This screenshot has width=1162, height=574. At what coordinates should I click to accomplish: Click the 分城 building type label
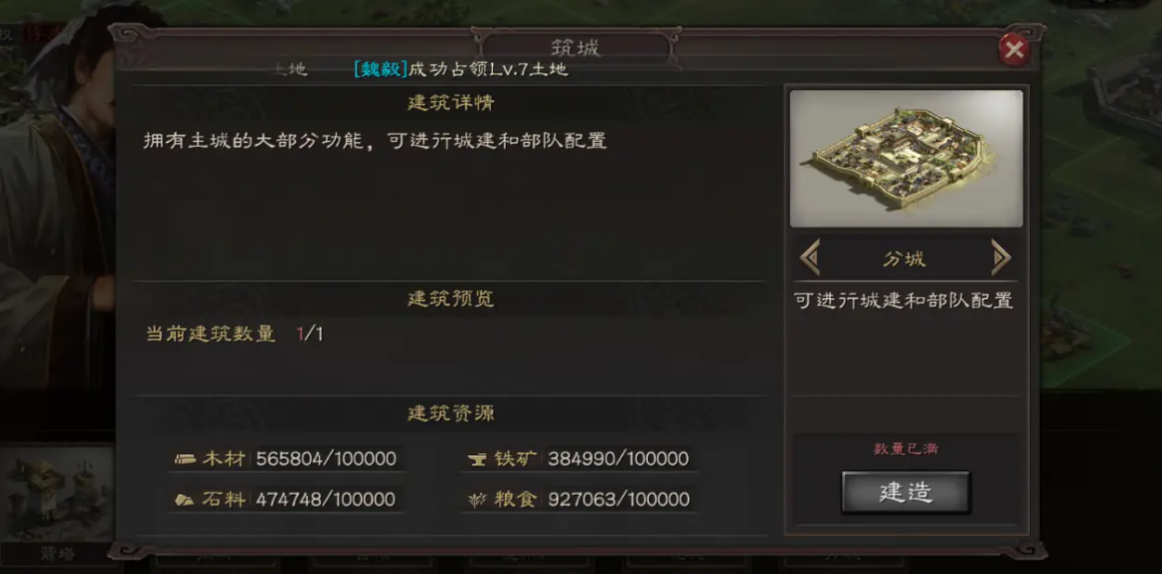(904, 259)
